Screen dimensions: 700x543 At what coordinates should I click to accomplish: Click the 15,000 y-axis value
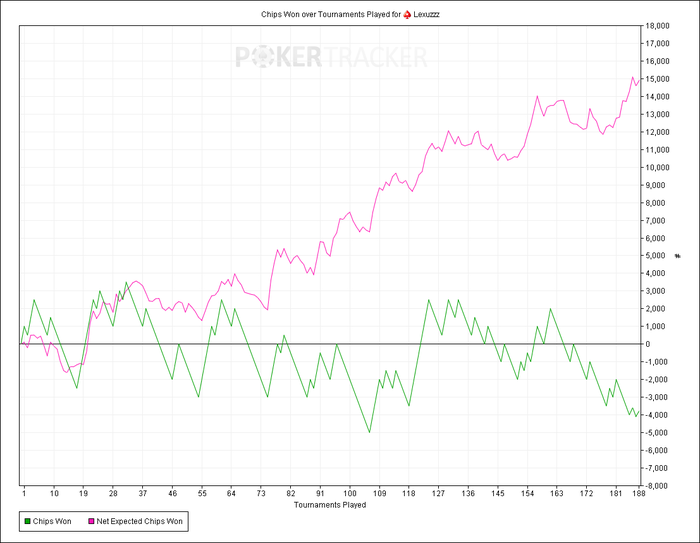658,79
